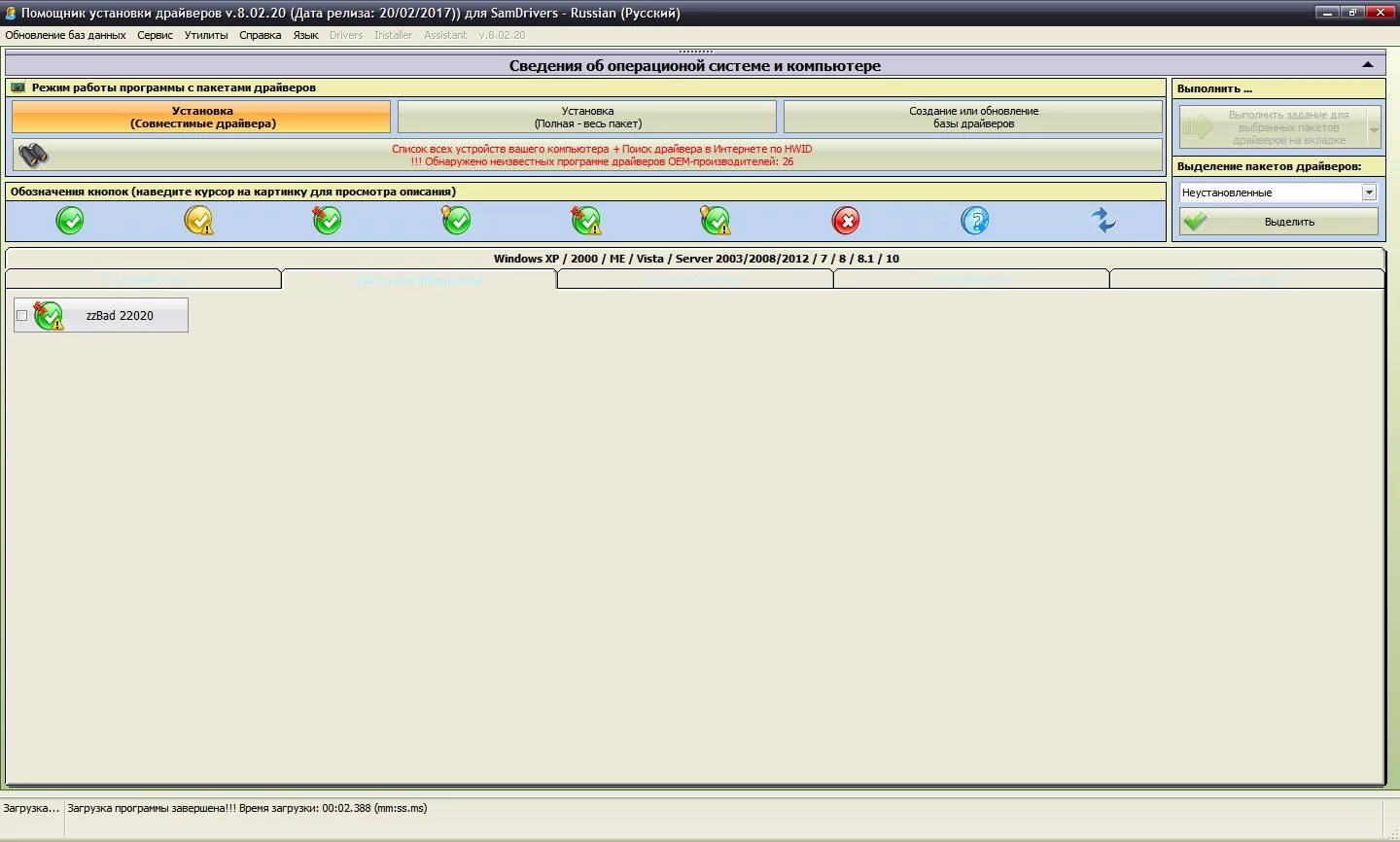Image resolution: width=1400 pixels, height=842 pixels.
Task: Open the Справка menu
Action: [261, 35]
